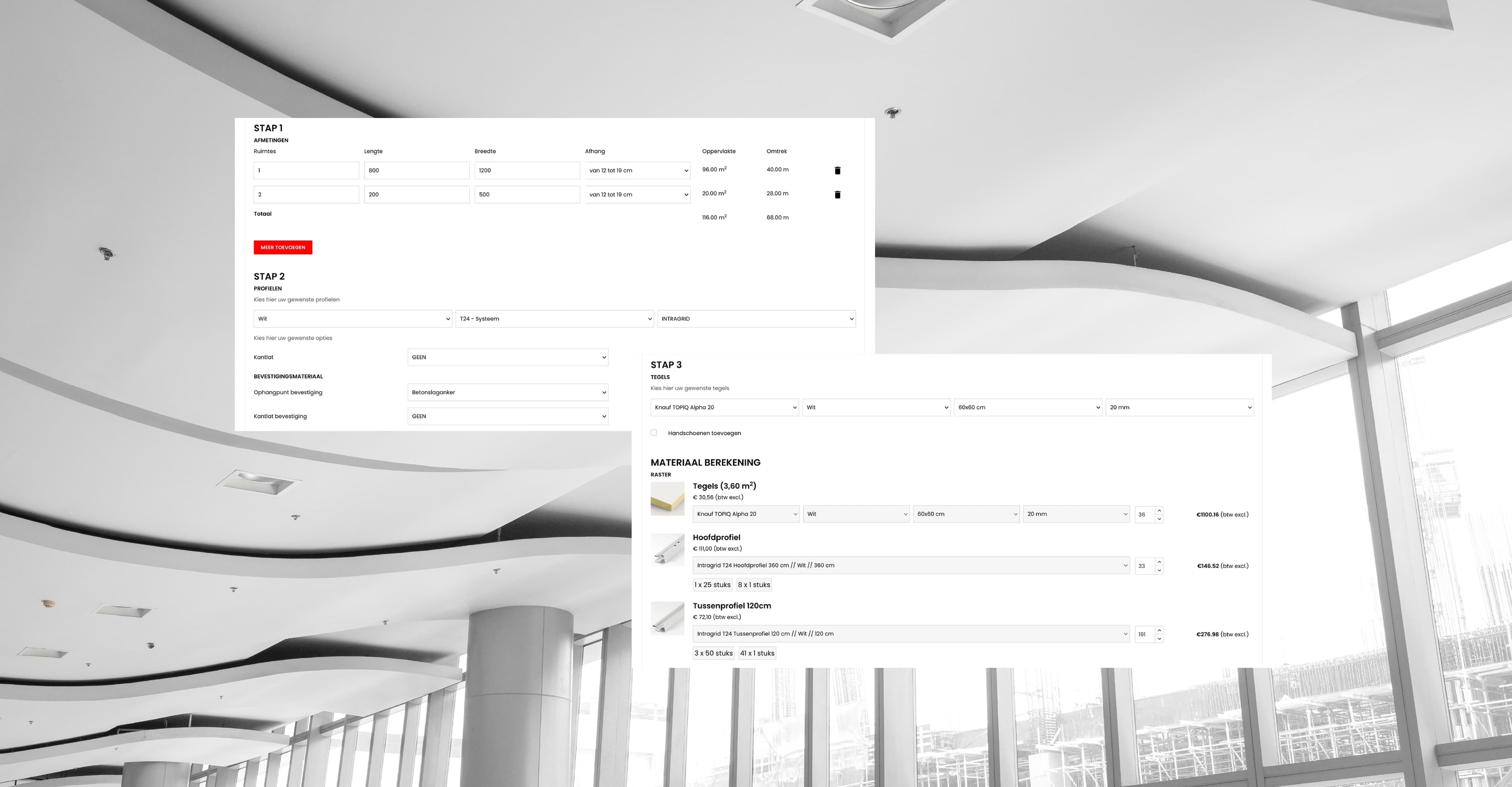Remove room 2 via its trash icon
Screen dimensions: 1512x787
pos(838,194)
